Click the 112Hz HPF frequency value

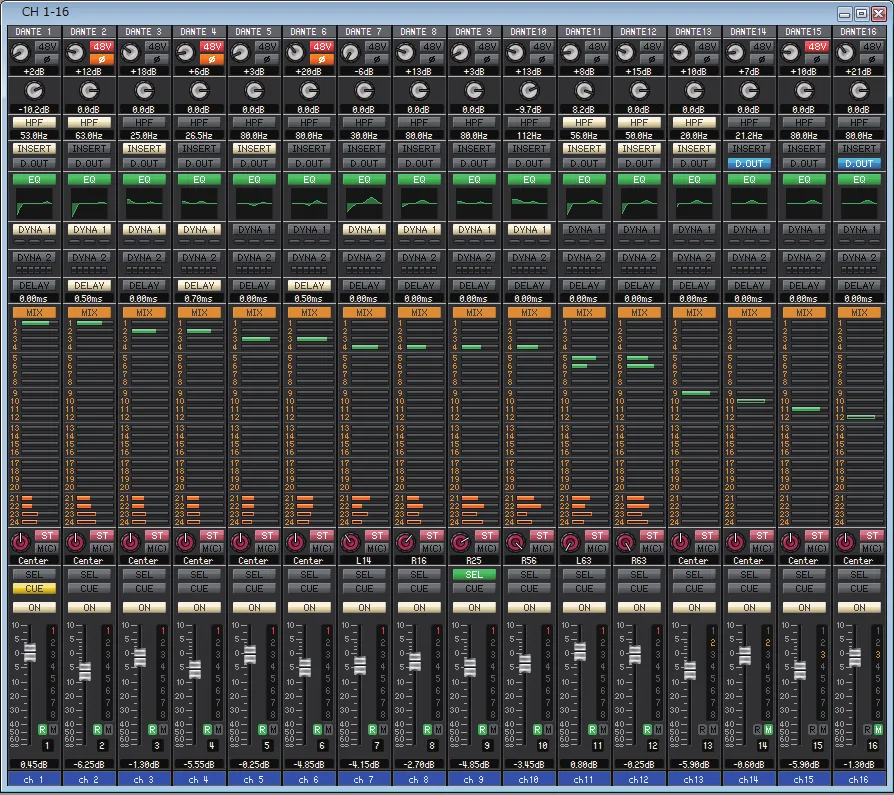(529, 136)
